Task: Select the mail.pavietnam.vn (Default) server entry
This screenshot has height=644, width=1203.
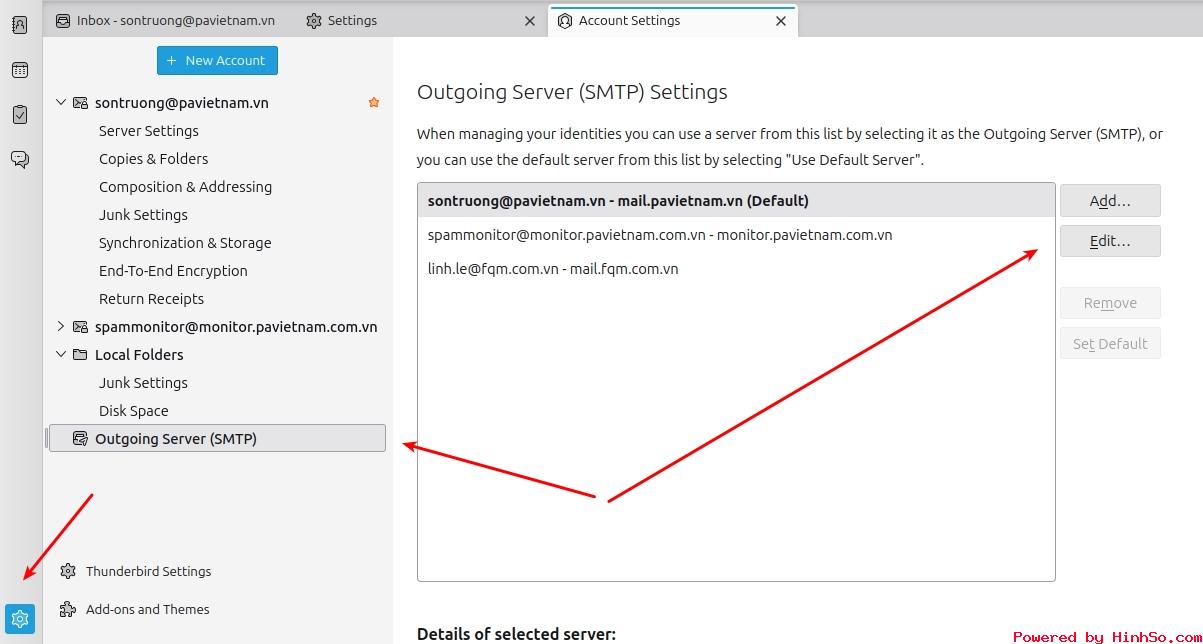Action: 736,200
